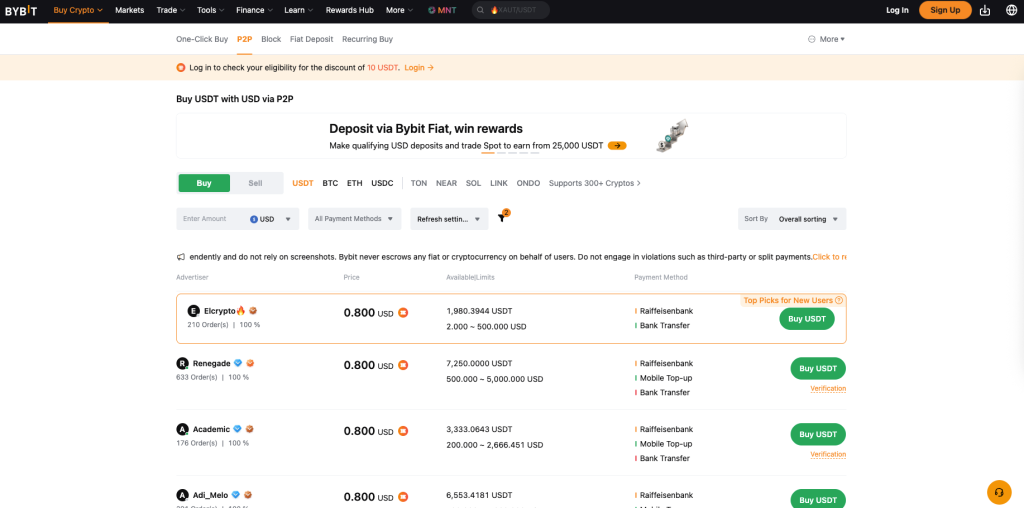Click the Login link in the discount notice
The width and height of the screenshot is (1024, 508).
[x=419, y=67]
